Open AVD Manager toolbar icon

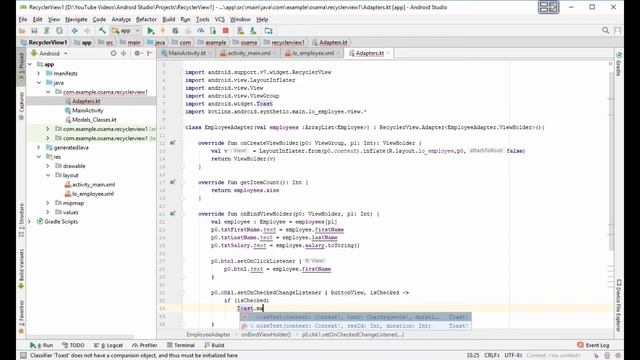[x=240, y=31]
